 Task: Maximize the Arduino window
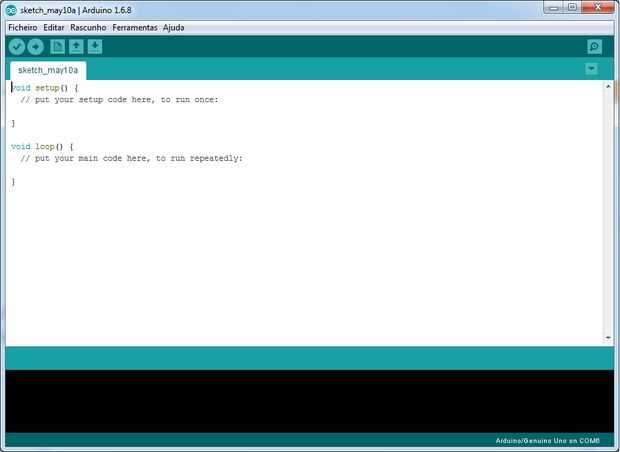coord(572,8)
